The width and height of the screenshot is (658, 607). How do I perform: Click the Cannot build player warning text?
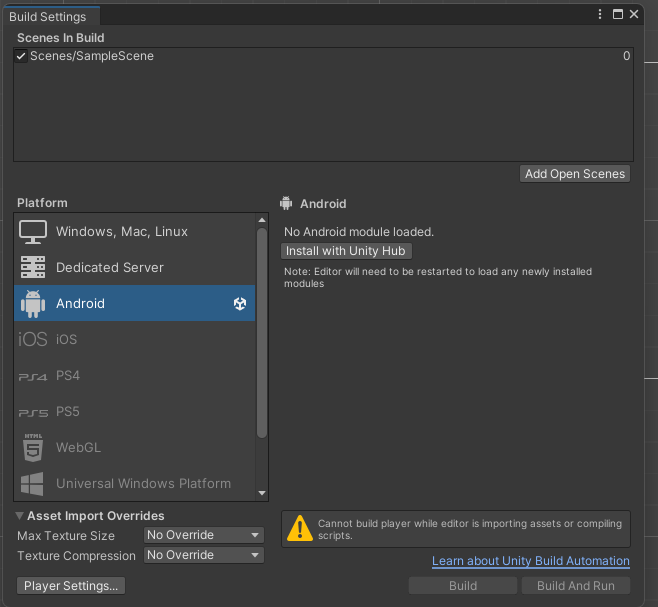coord(470,529)
